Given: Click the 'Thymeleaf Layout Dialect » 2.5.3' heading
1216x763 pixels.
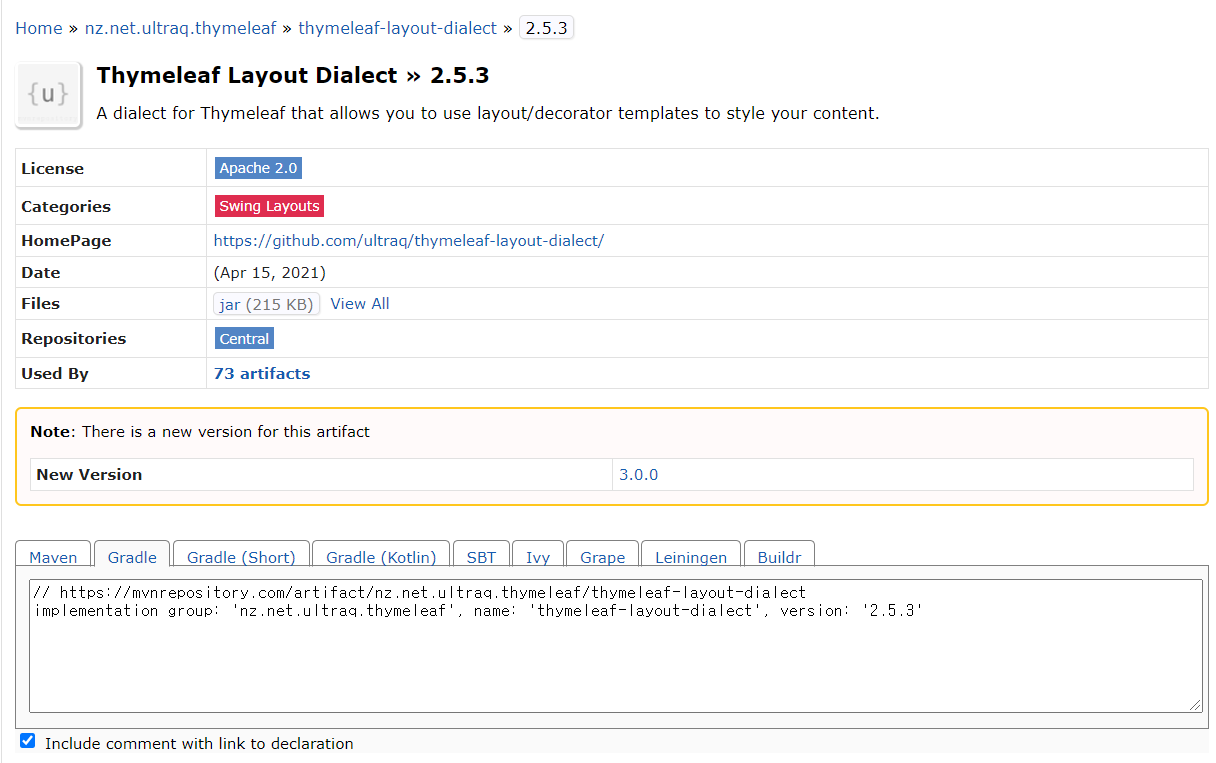Looking at the screenshot, I should (x=293, y=75).
